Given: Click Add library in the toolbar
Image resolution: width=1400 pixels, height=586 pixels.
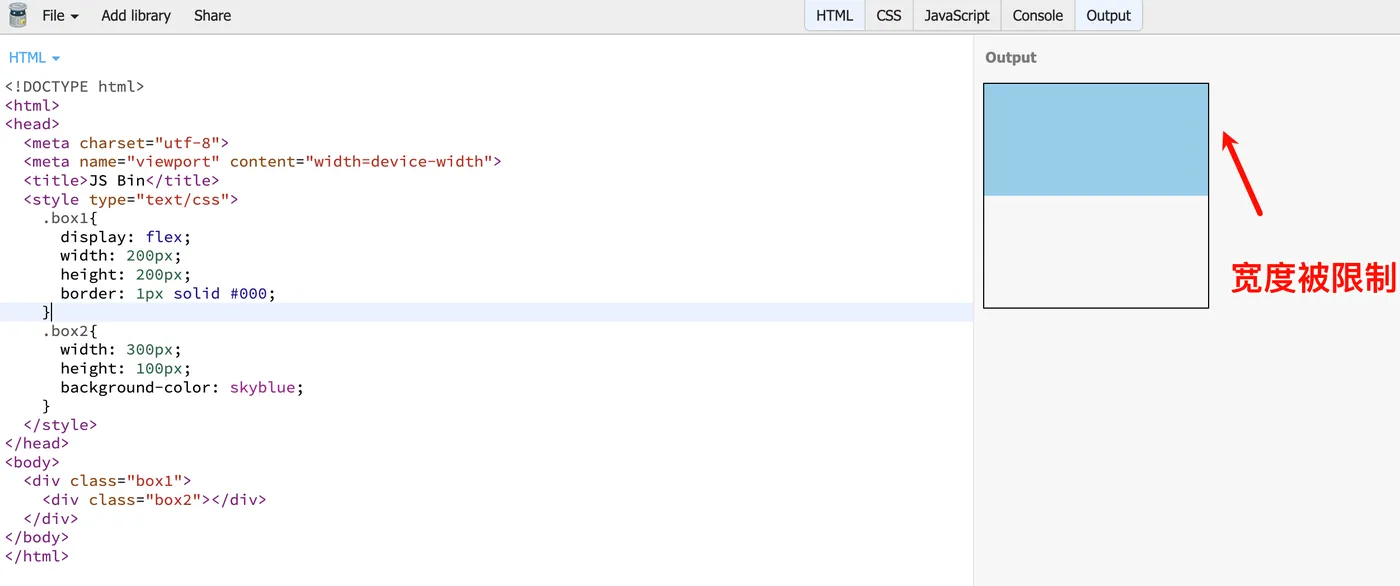Looking at the screenshot, I should [136, 16].
